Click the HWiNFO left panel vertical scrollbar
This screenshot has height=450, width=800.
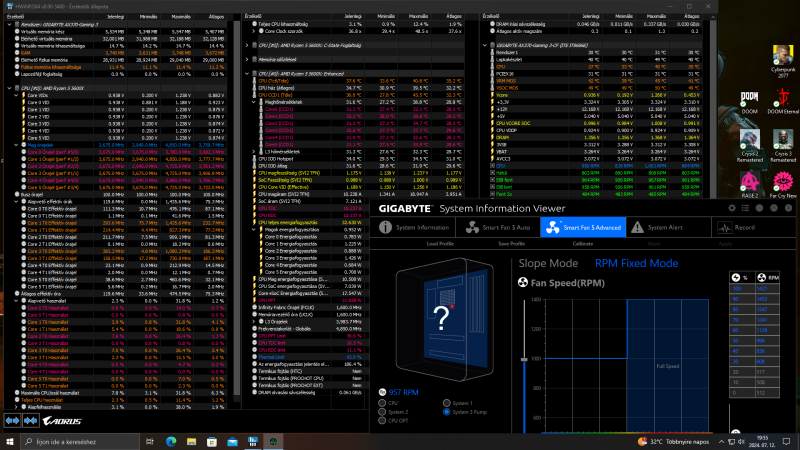pyautogui.click(x=237, y=208)
